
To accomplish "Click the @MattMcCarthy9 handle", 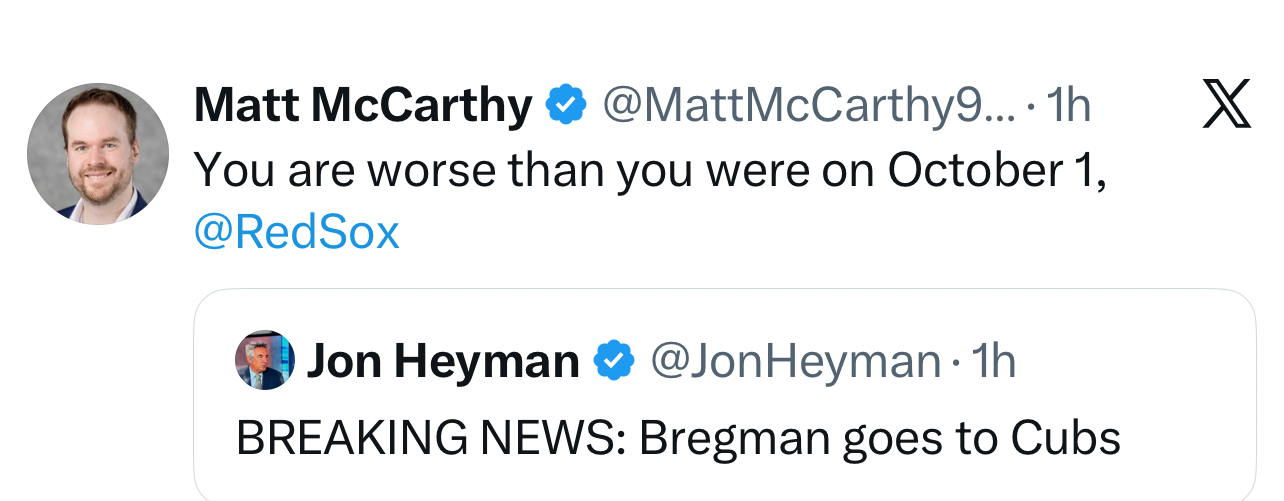I will [808, 104].
